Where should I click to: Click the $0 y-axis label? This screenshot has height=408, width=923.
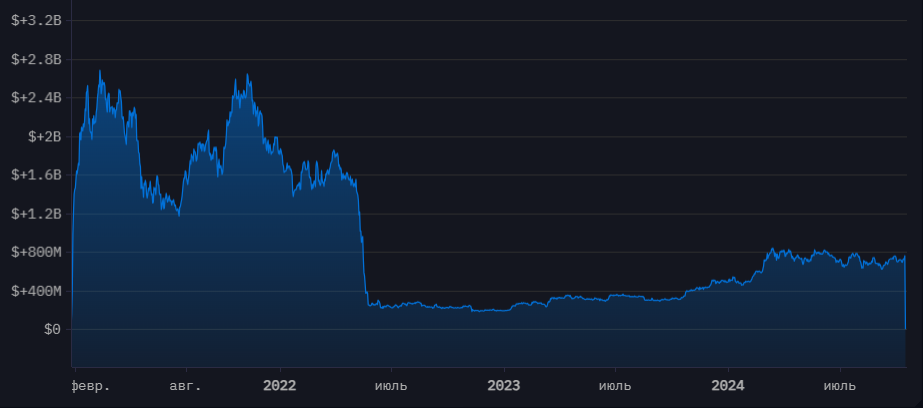[53, 330]
